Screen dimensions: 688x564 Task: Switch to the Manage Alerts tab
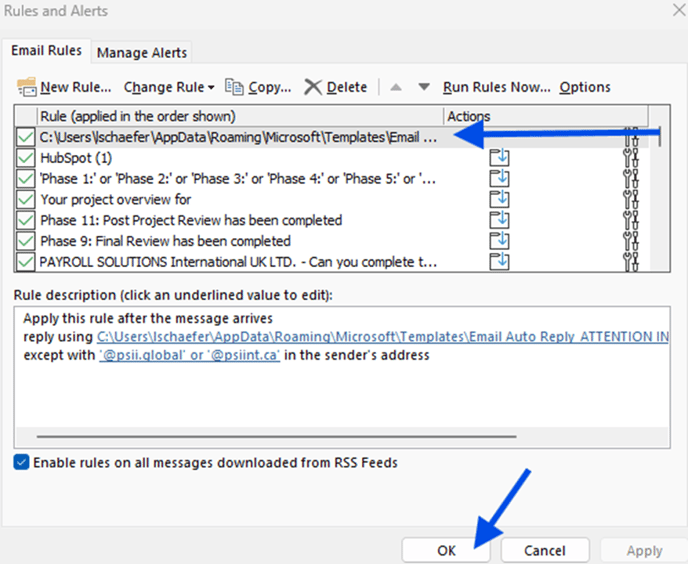(x=141, y=52)
